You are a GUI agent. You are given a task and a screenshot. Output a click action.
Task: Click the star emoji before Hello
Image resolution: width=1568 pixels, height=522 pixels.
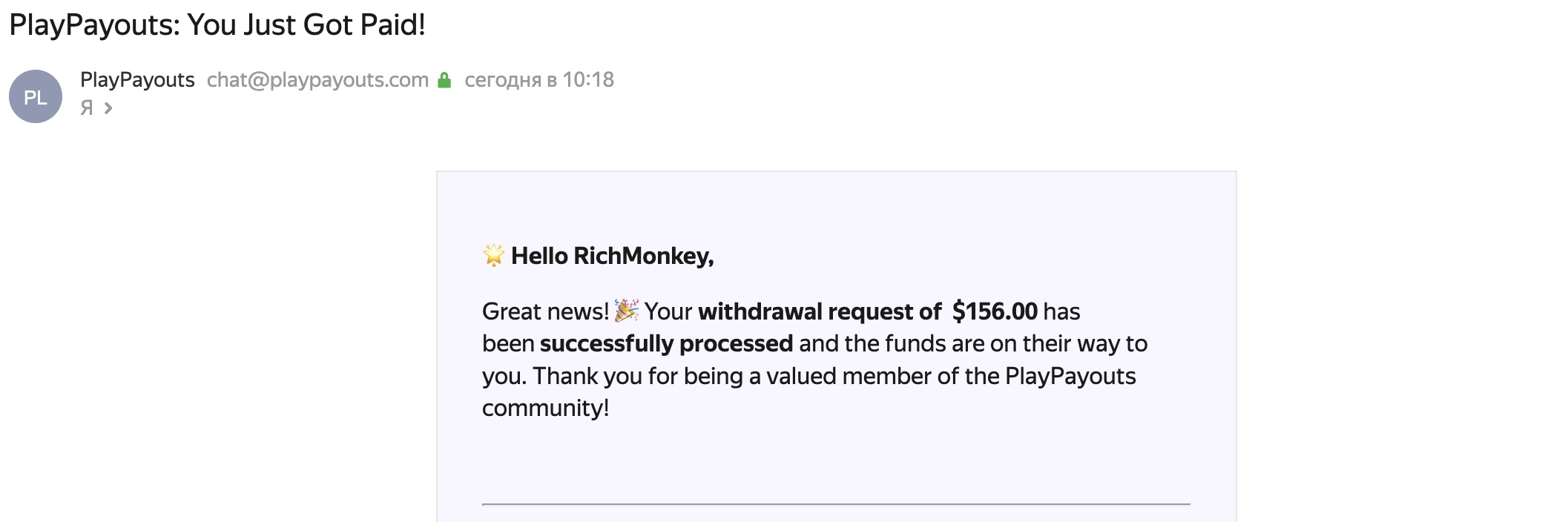[x=493, y=255]
